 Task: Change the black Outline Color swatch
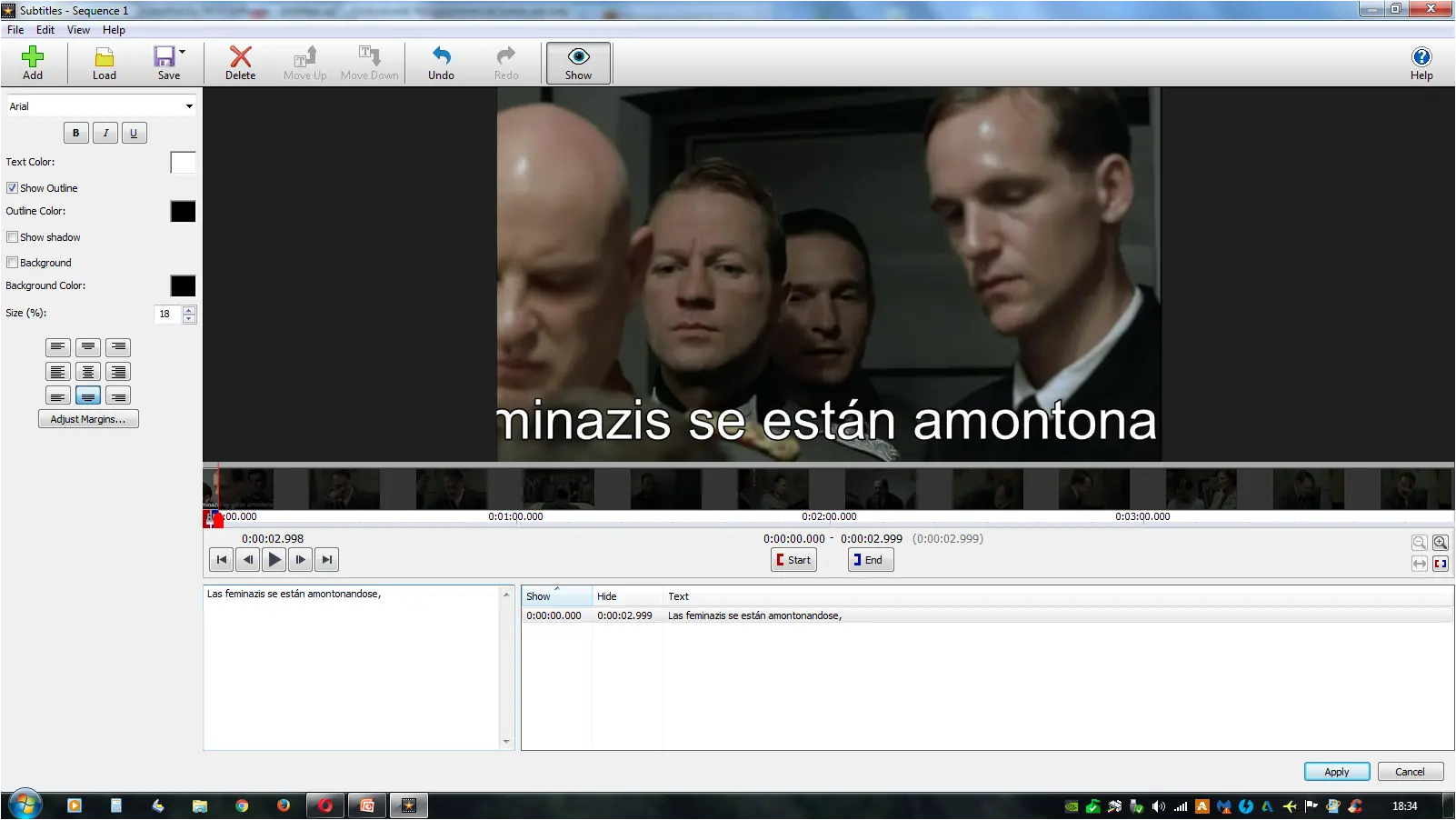click(183, 212)
